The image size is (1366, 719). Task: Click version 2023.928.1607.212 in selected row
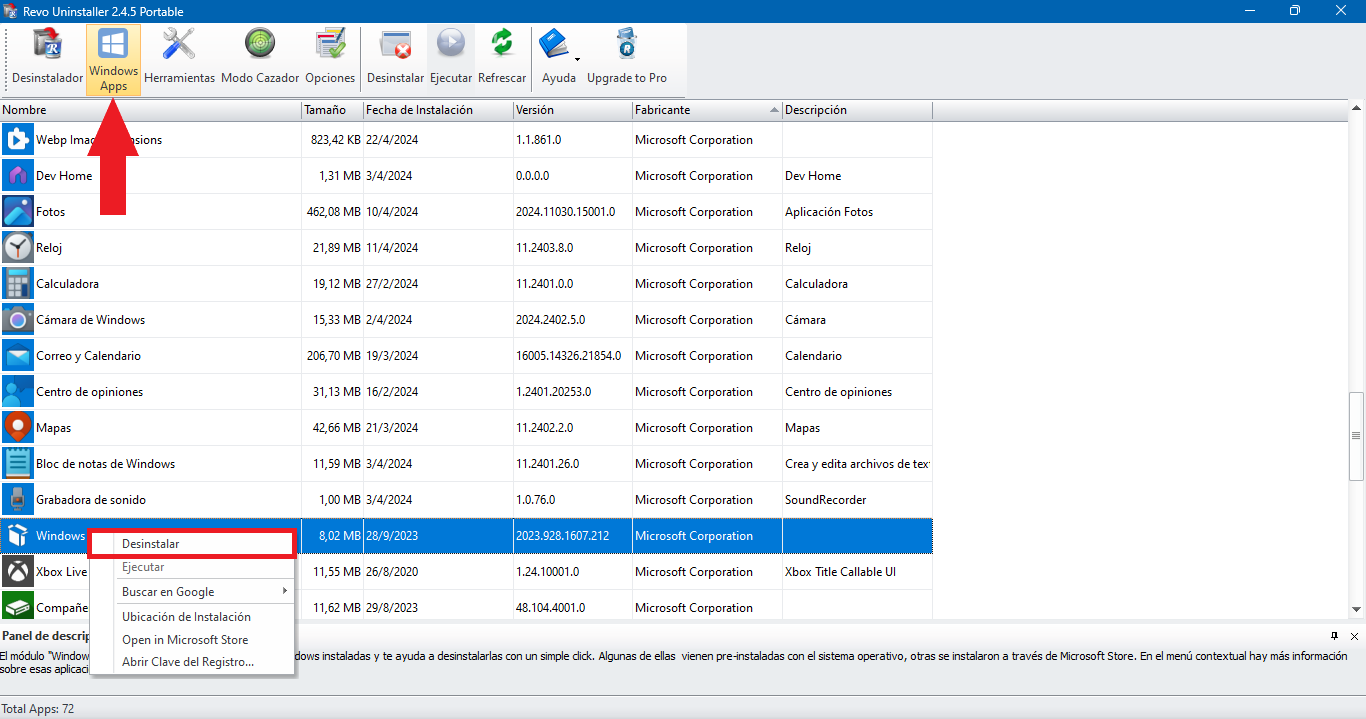[x=564, y=536]
